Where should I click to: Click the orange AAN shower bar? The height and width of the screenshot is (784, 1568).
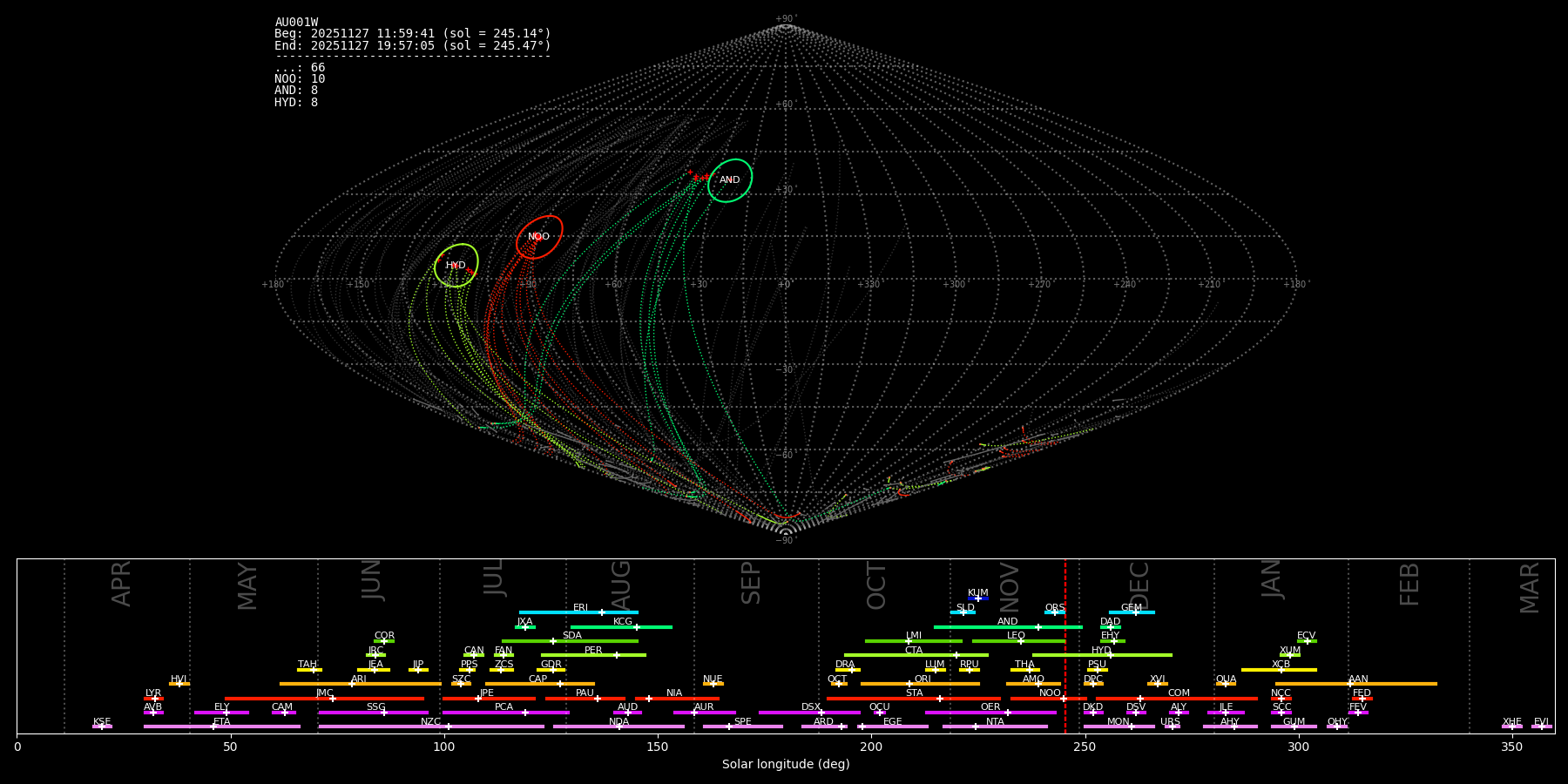(1394, 684)
